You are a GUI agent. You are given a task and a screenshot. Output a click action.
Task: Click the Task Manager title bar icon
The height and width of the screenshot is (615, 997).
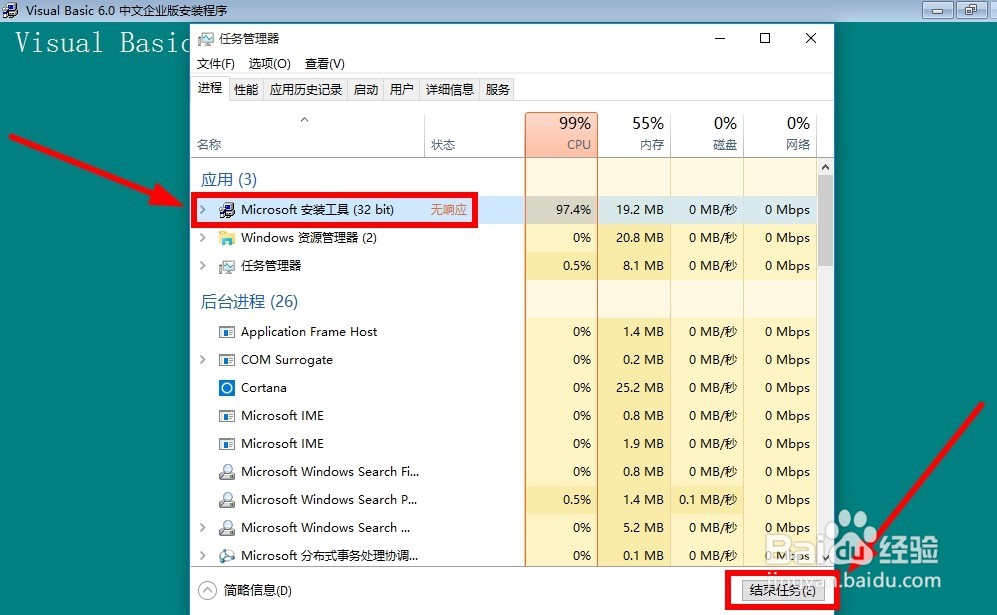[x=206, y=39]
